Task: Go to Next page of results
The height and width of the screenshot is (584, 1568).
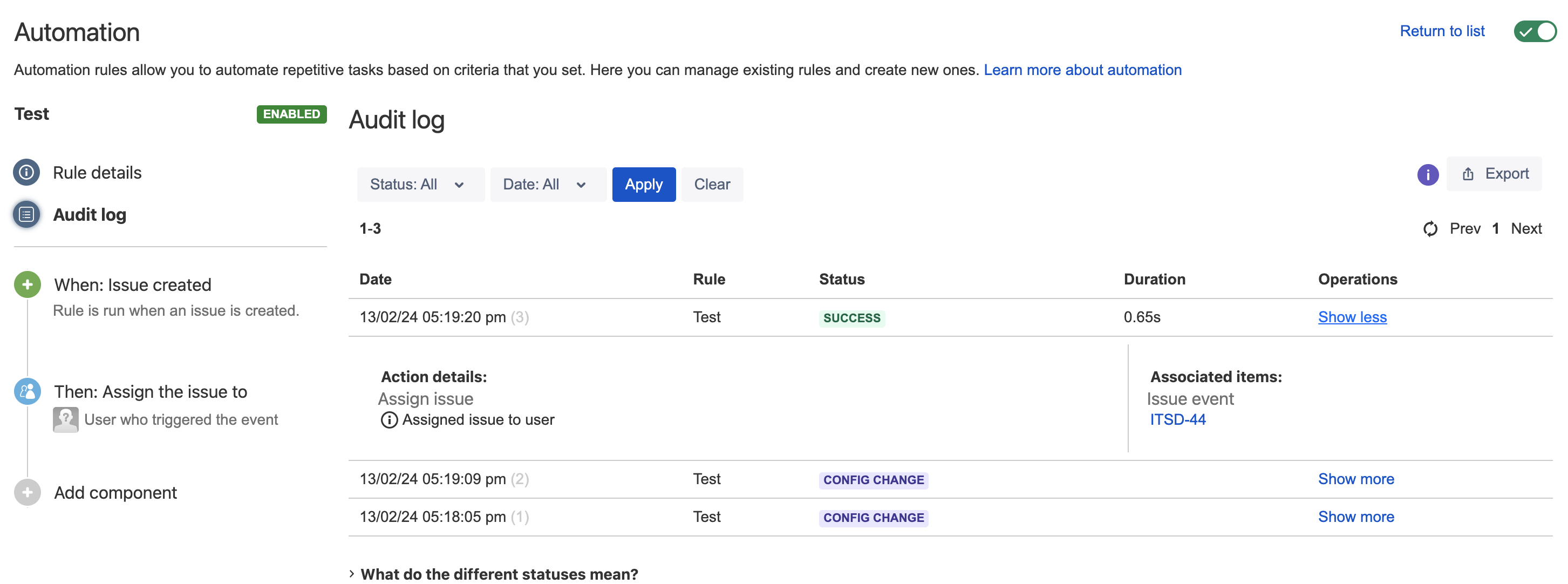Action: click(1526, 228)
